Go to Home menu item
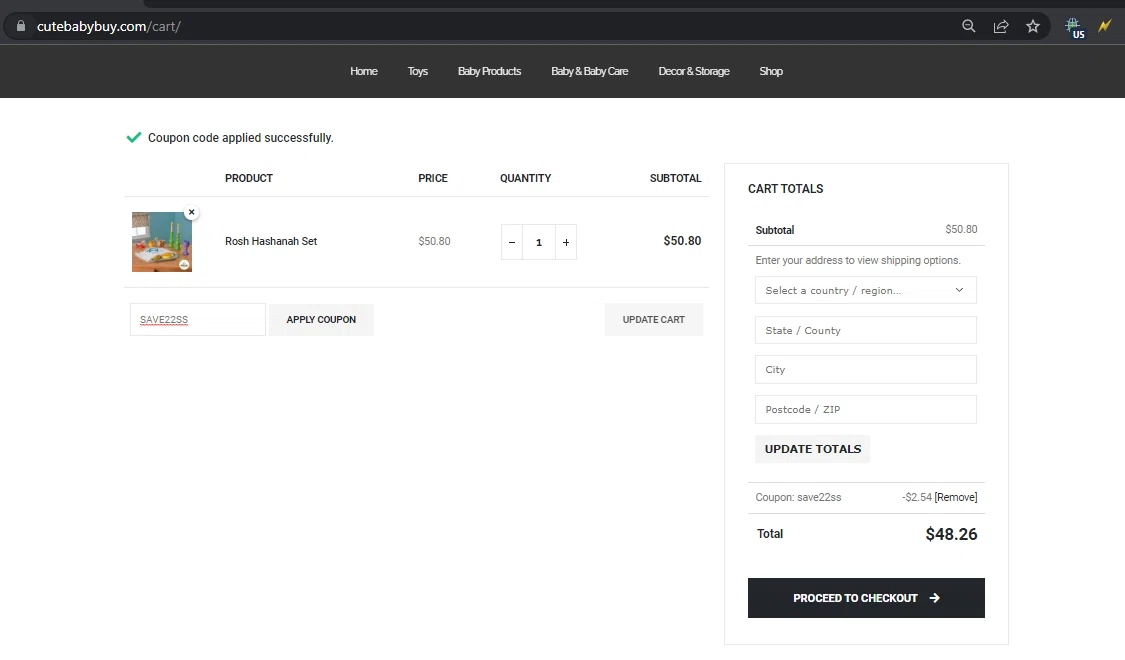Image resolution: width=1125 pixels, height=660 pixels. [x=364, y=71]
